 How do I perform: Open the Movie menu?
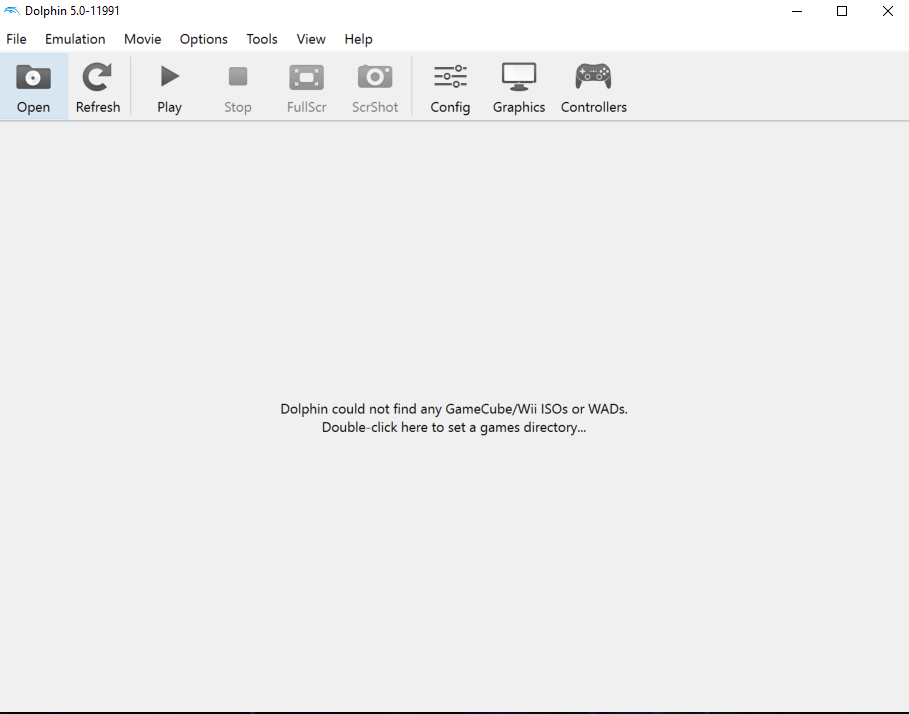coord(143,39)
